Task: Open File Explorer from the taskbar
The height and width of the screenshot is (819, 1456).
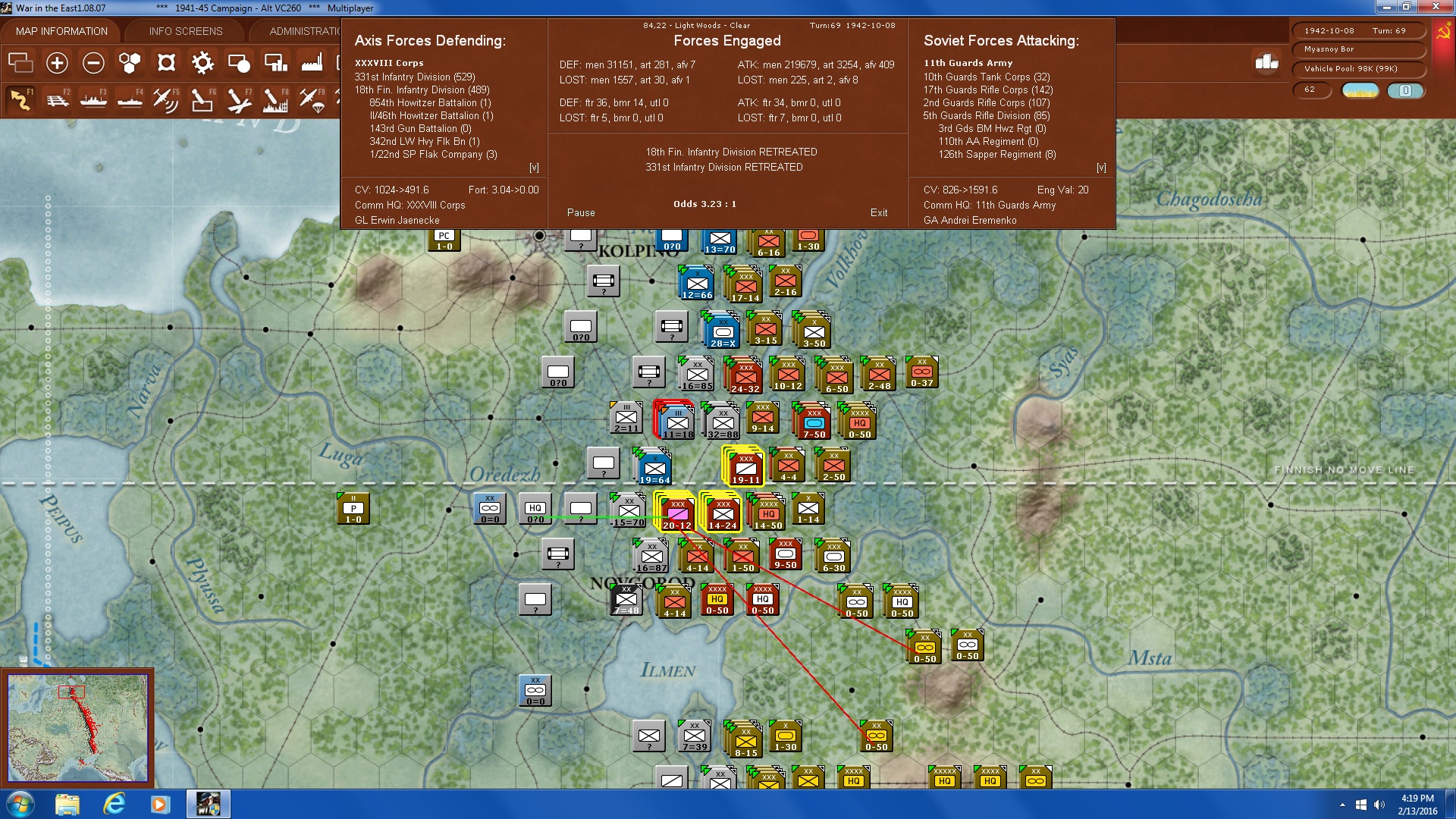Action: [67, 804]
